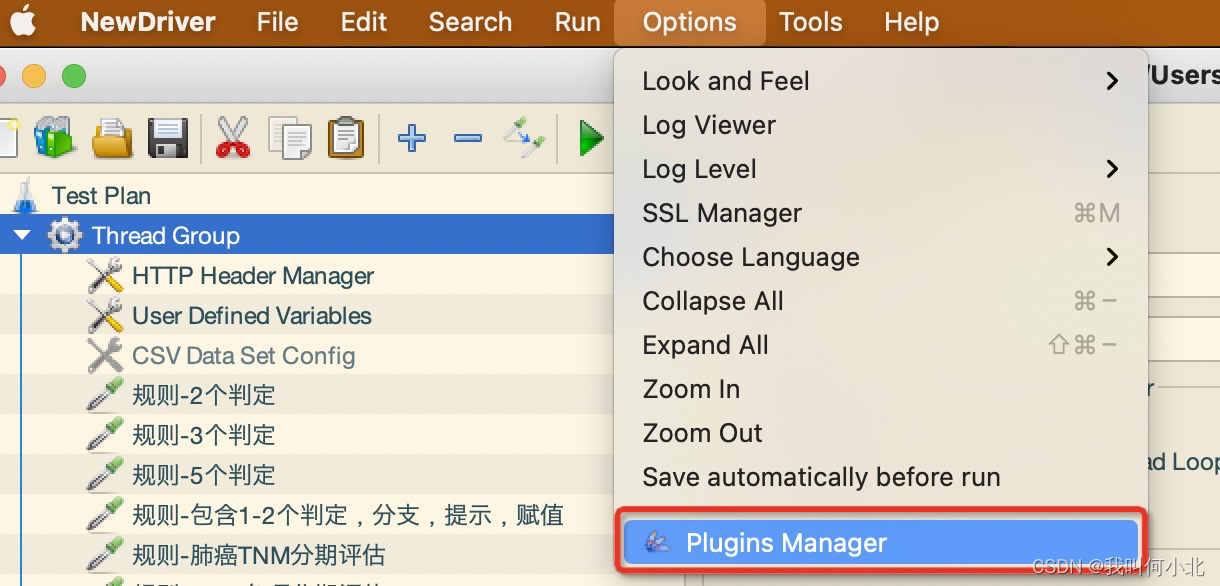Open Plugins Manager menu entry
The height and width of the screenshot is (586, 1220).
click(x=881, y=543)
